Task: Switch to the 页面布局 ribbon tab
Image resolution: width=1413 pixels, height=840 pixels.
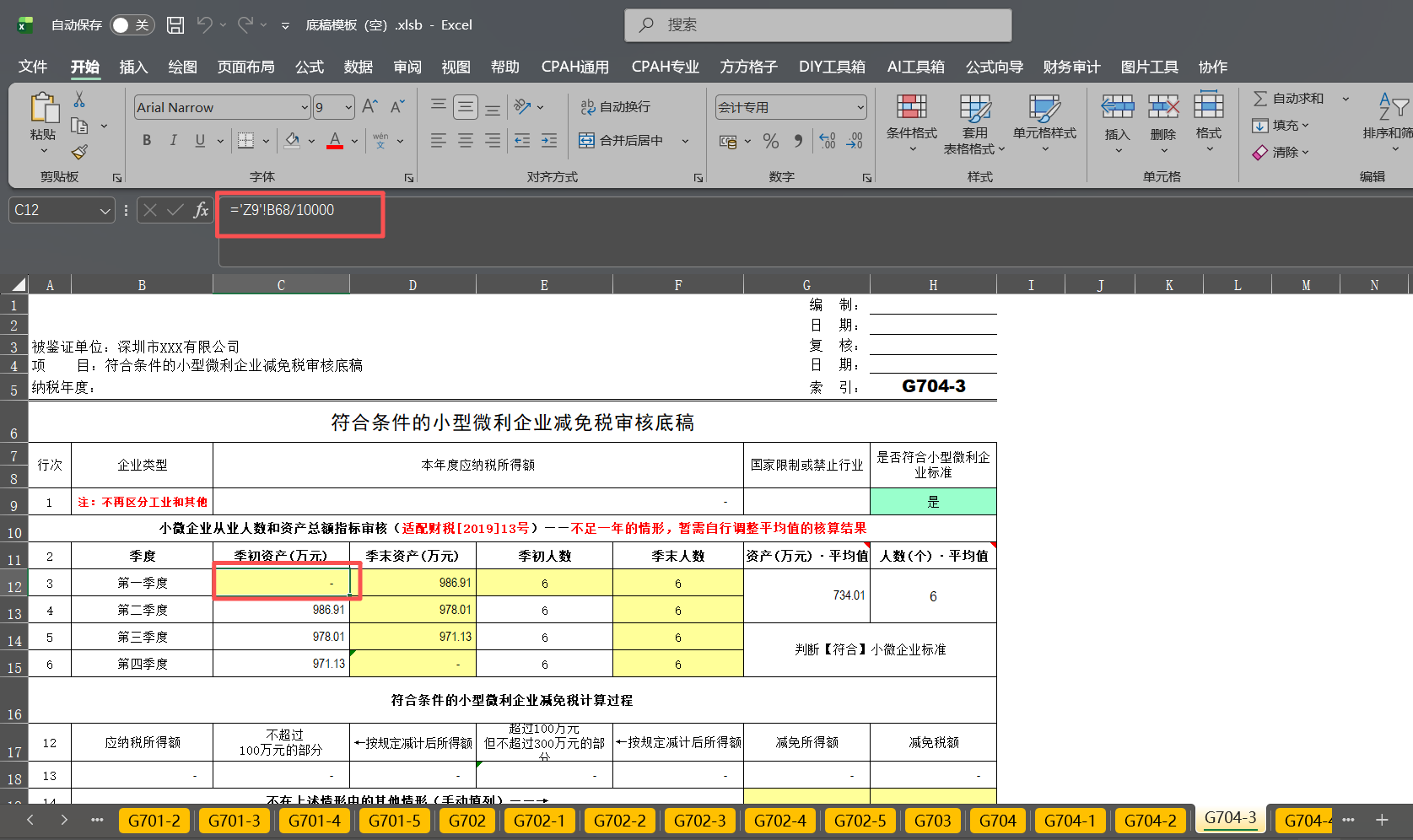Action: click(245, 67)
